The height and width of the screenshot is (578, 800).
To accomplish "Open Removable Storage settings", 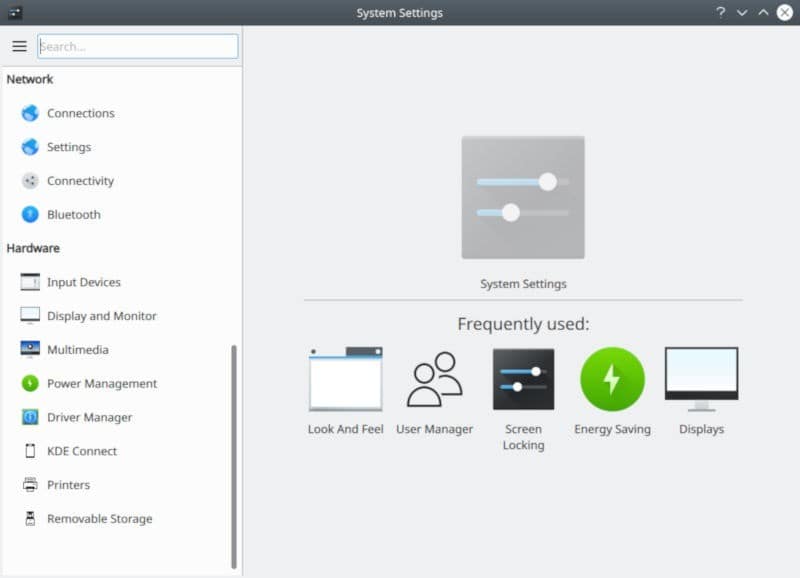I will tap(100, 519).
